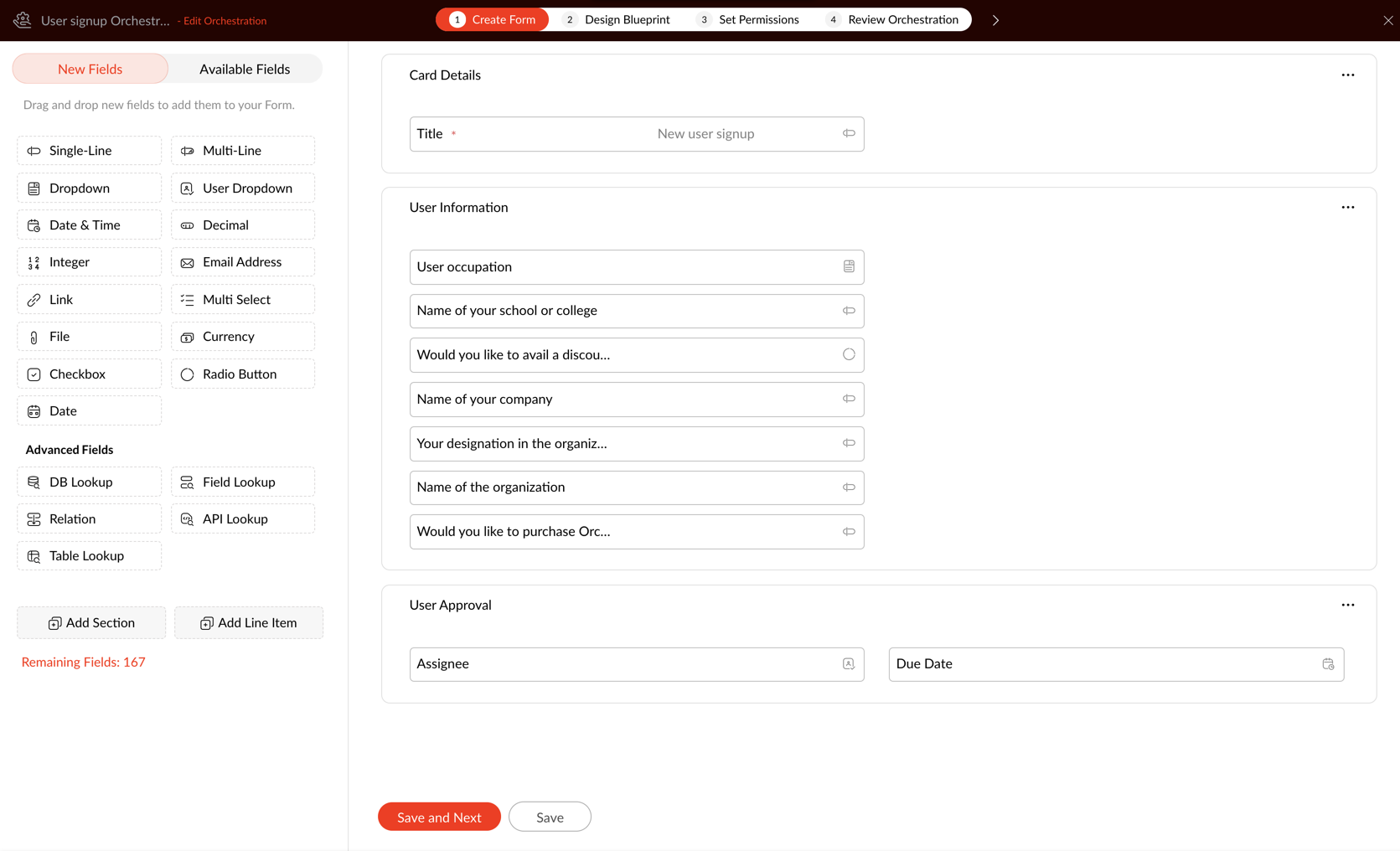Click the radio icon on discount question field
Image resolution: width=1400 pixels, height=851 pixels.
coord(849,354)
